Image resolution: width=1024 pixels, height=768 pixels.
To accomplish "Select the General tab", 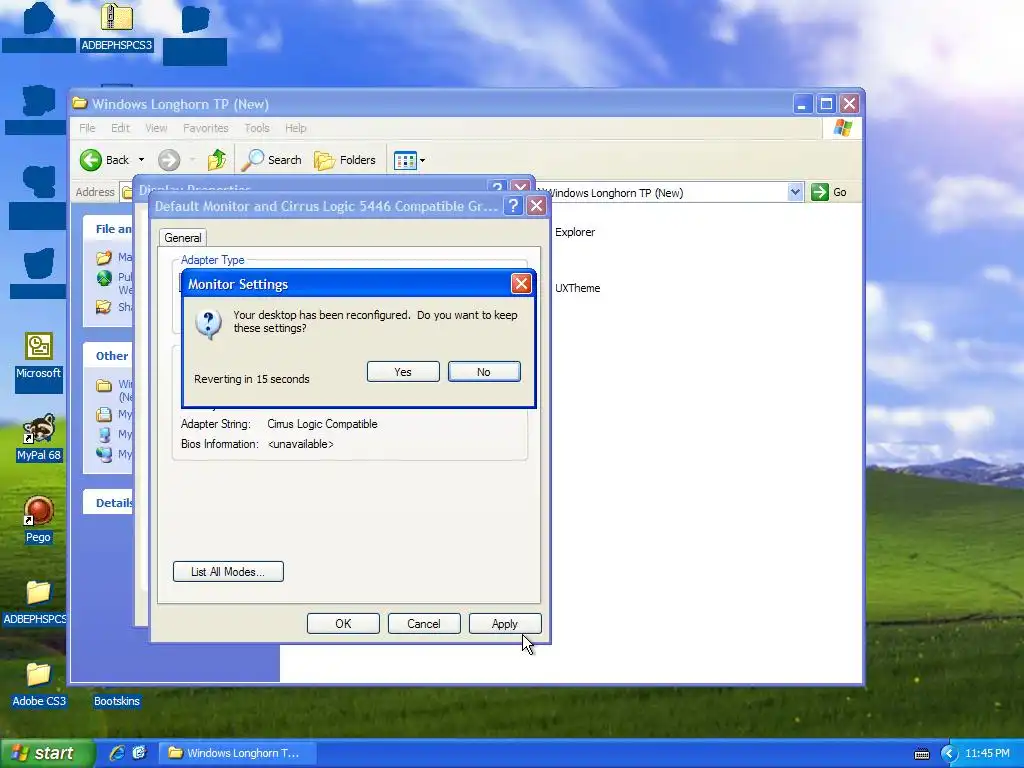I will 183,238.
